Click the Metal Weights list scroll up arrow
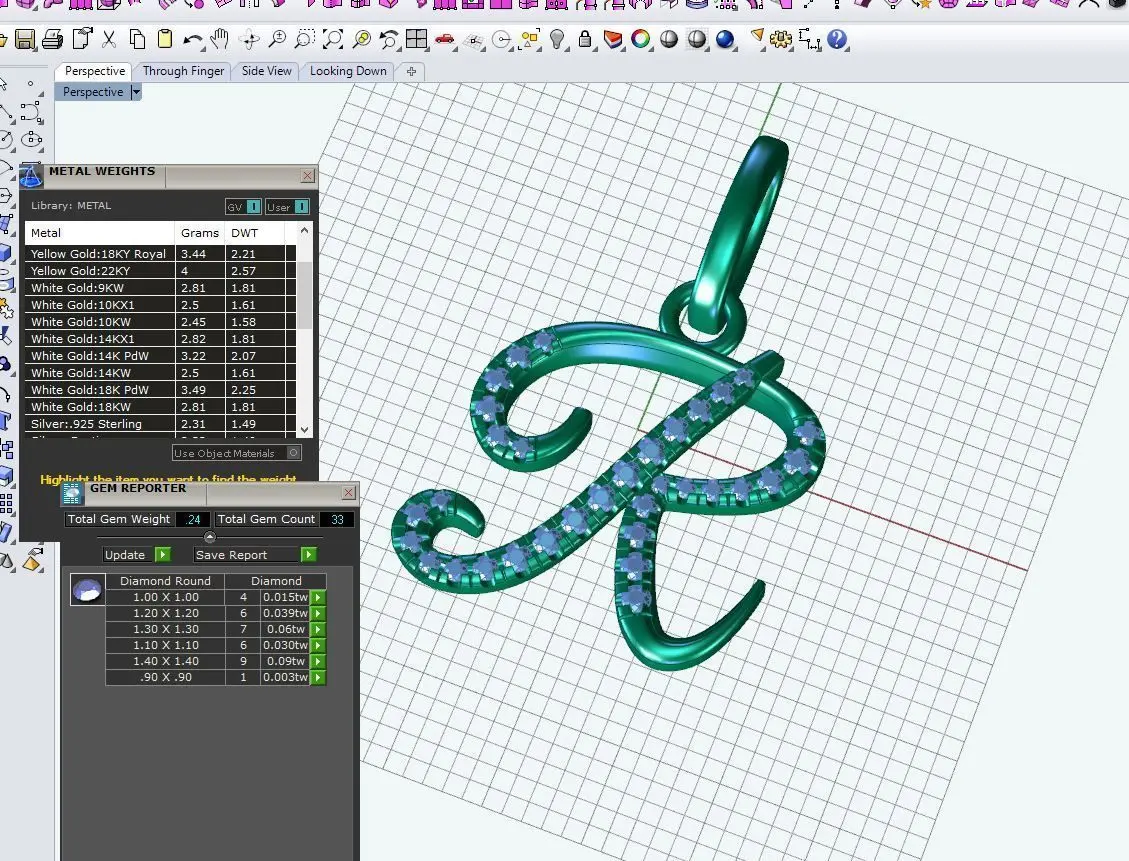This screenshot has width=1129, height=861. click(305, 230)
